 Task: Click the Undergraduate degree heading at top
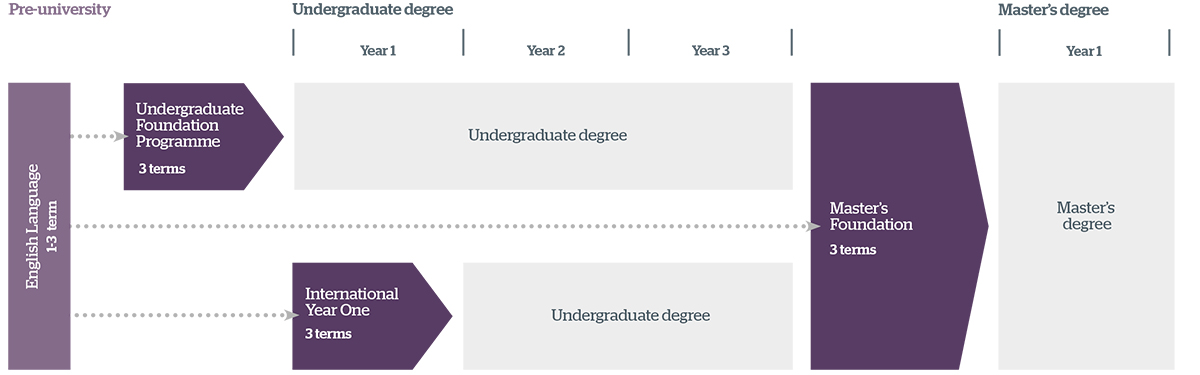click(x=372, y=10)
